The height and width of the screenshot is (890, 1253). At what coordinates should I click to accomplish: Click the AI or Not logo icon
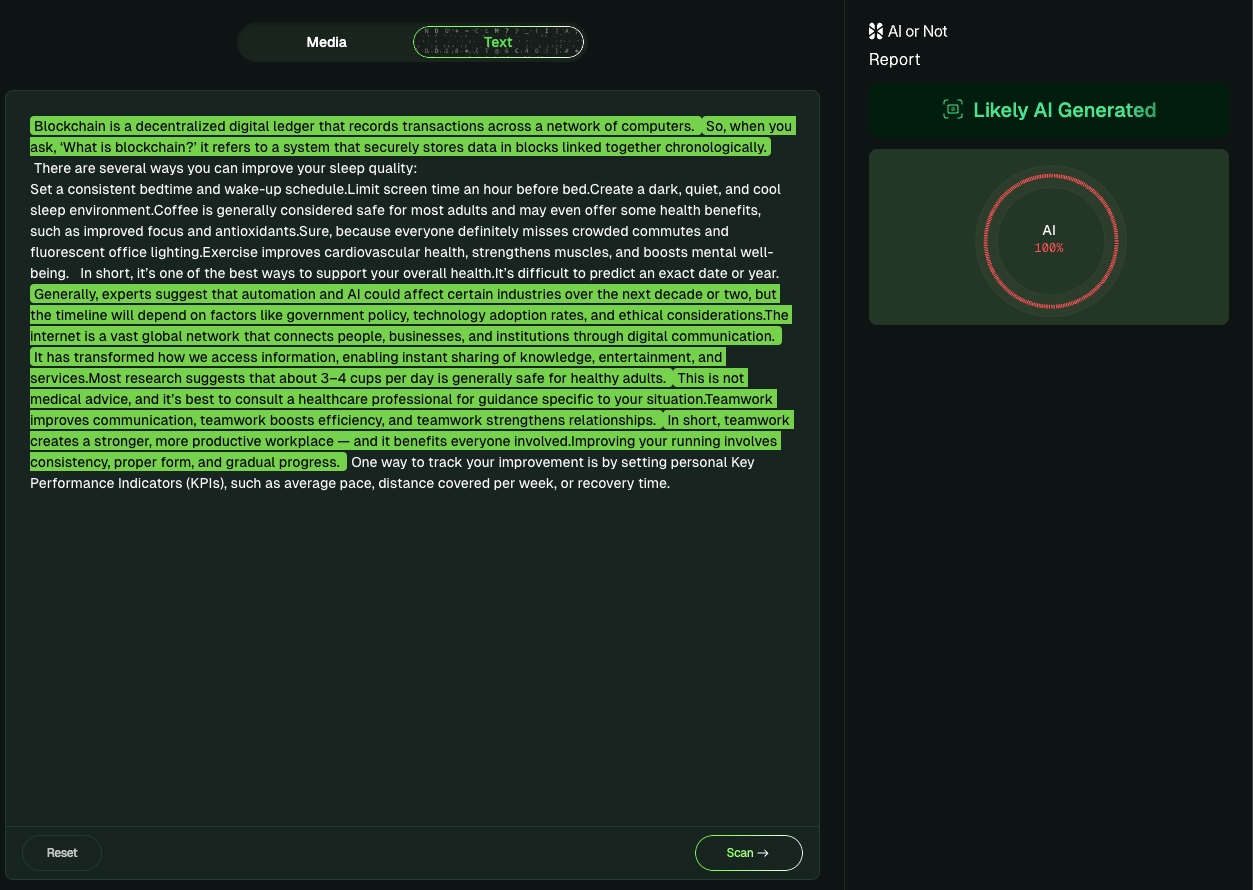[876, 31]
